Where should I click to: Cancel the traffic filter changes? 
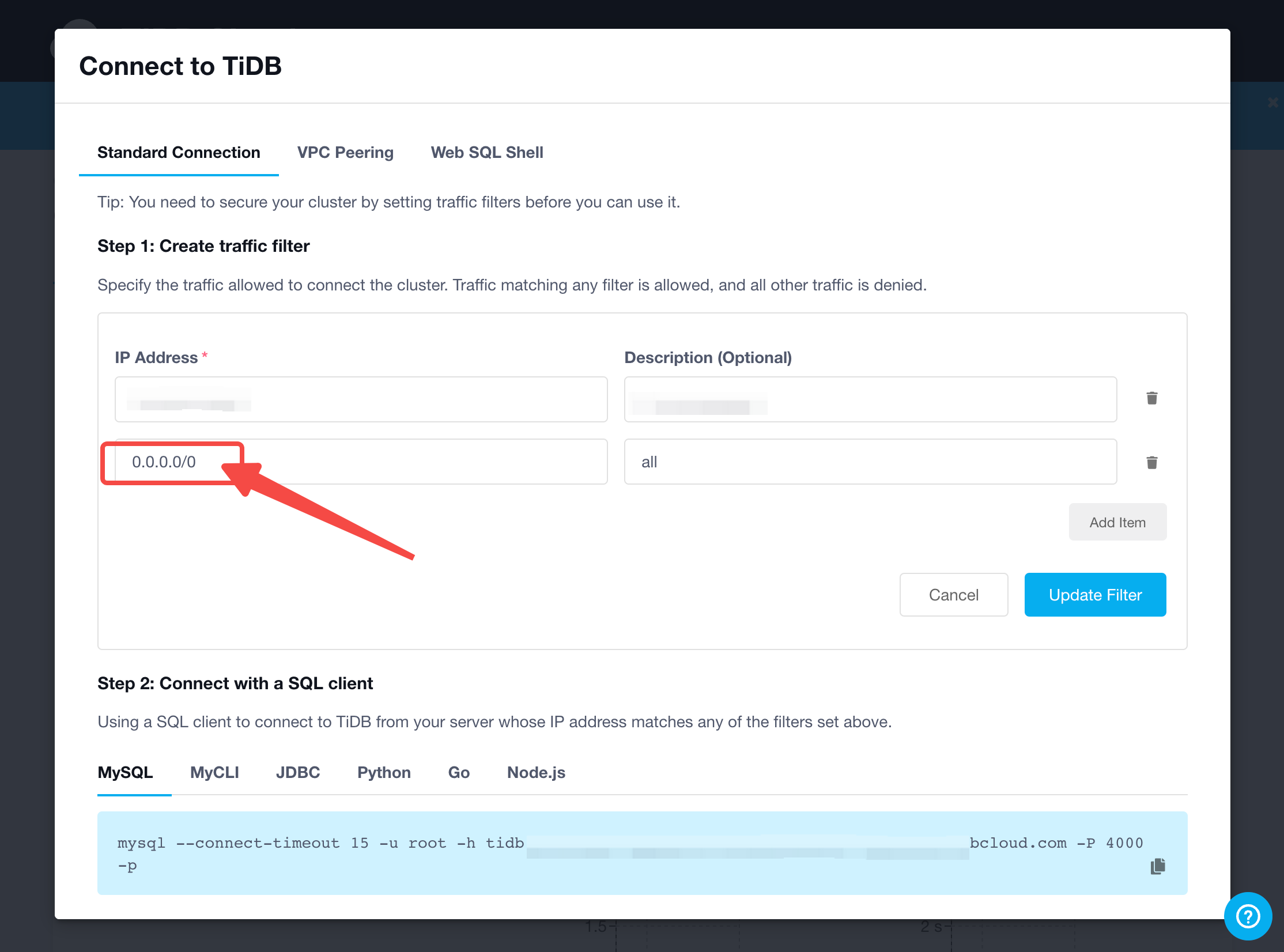pos(953,595)
